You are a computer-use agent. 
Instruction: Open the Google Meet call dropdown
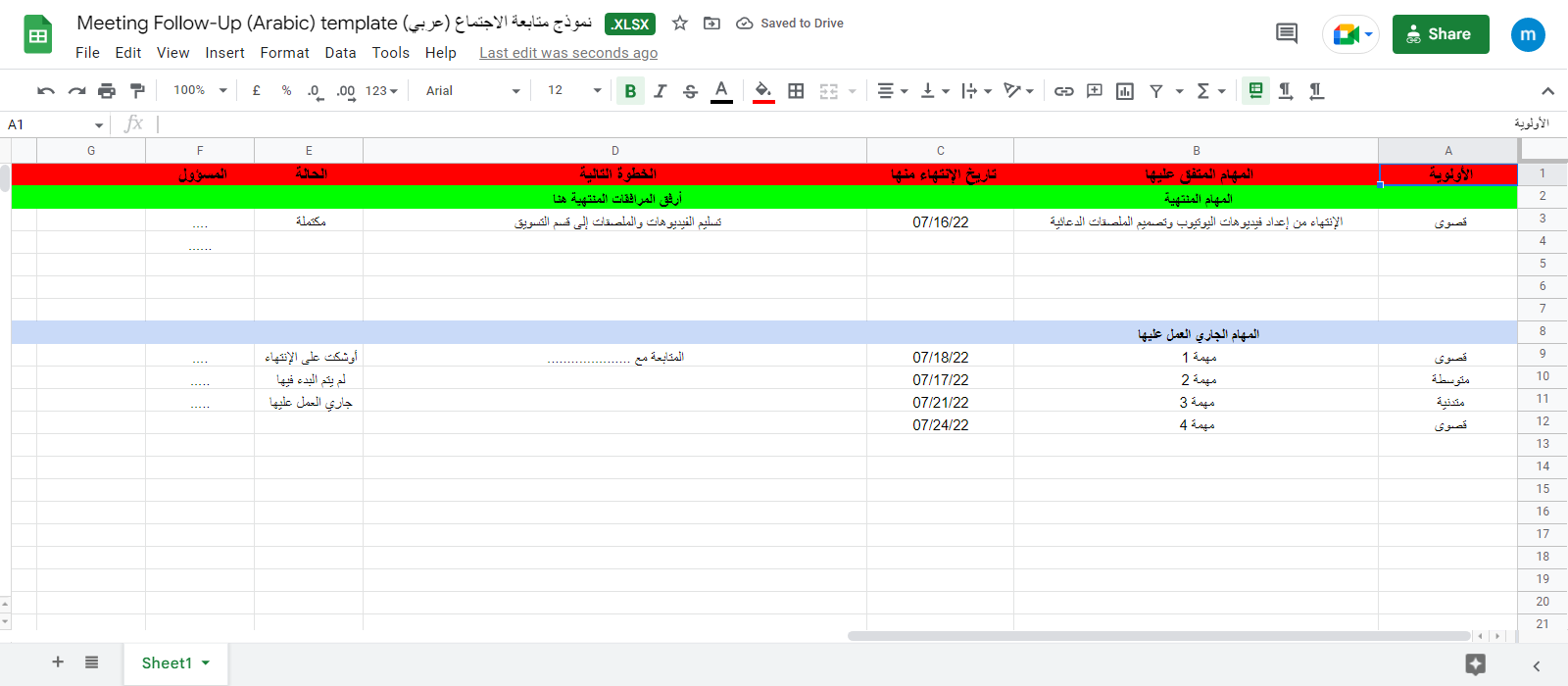[1350, 34]
